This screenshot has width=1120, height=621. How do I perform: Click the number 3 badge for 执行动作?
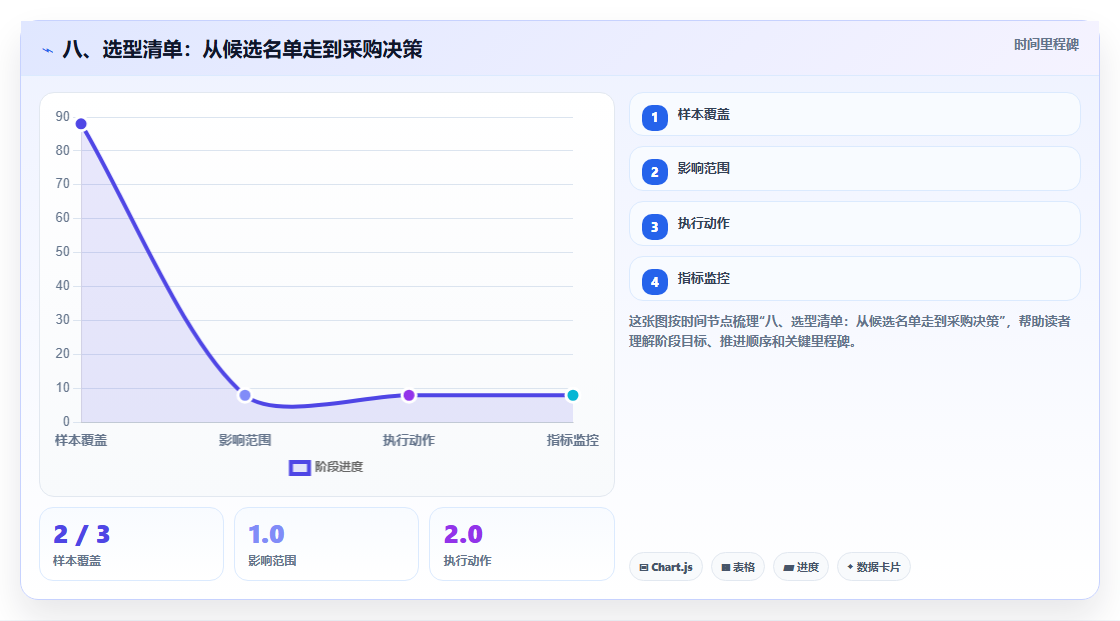[x=654, y=227]
